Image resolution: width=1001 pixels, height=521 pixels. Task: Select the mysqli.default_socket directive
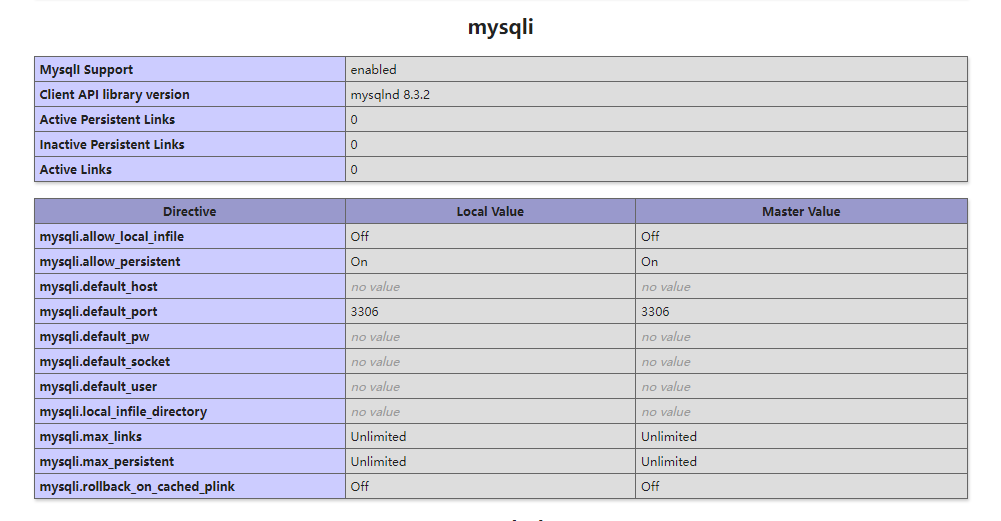tap(105, 361)
